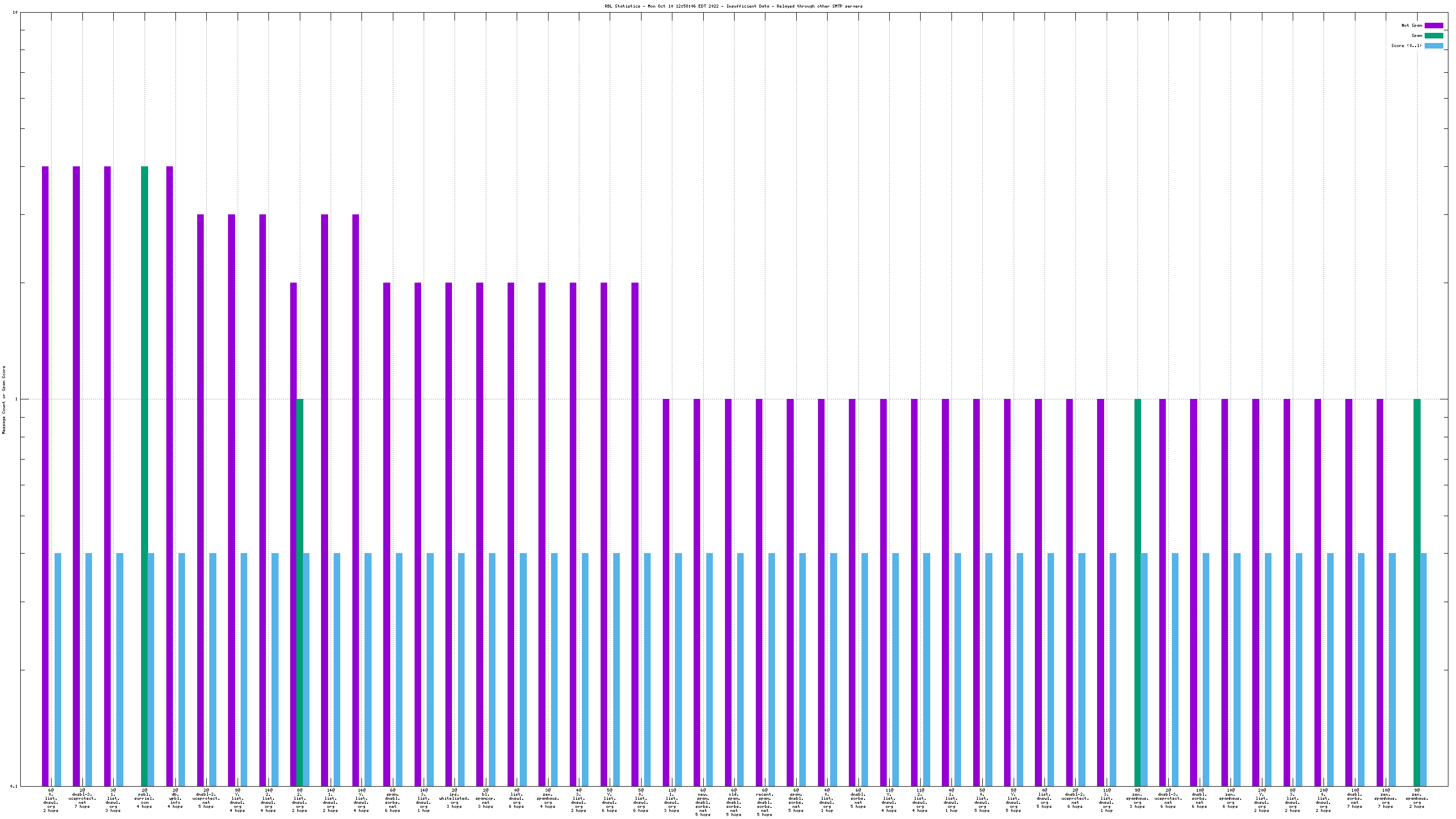This screenshot has height=819, width=1456.
Task: Click the y-axis tick value 1
Action: (16, 399)
